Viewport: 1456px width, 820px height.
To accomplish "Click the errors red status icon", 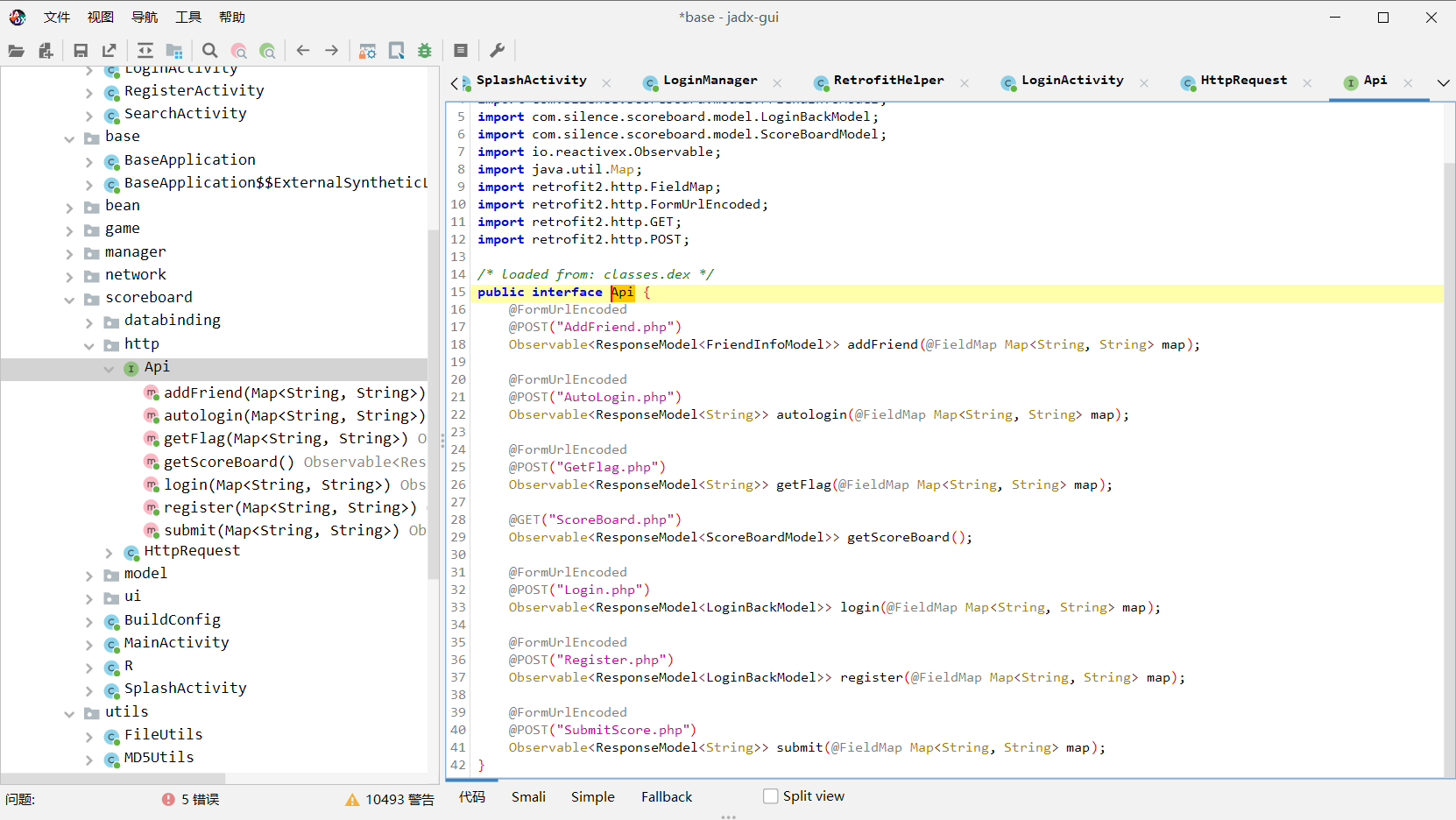I will click(x=168, y=799).
